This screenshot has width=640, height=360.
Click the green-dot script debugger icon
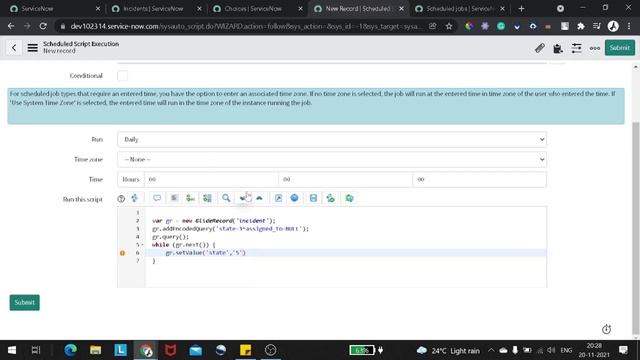pos(331,198)
